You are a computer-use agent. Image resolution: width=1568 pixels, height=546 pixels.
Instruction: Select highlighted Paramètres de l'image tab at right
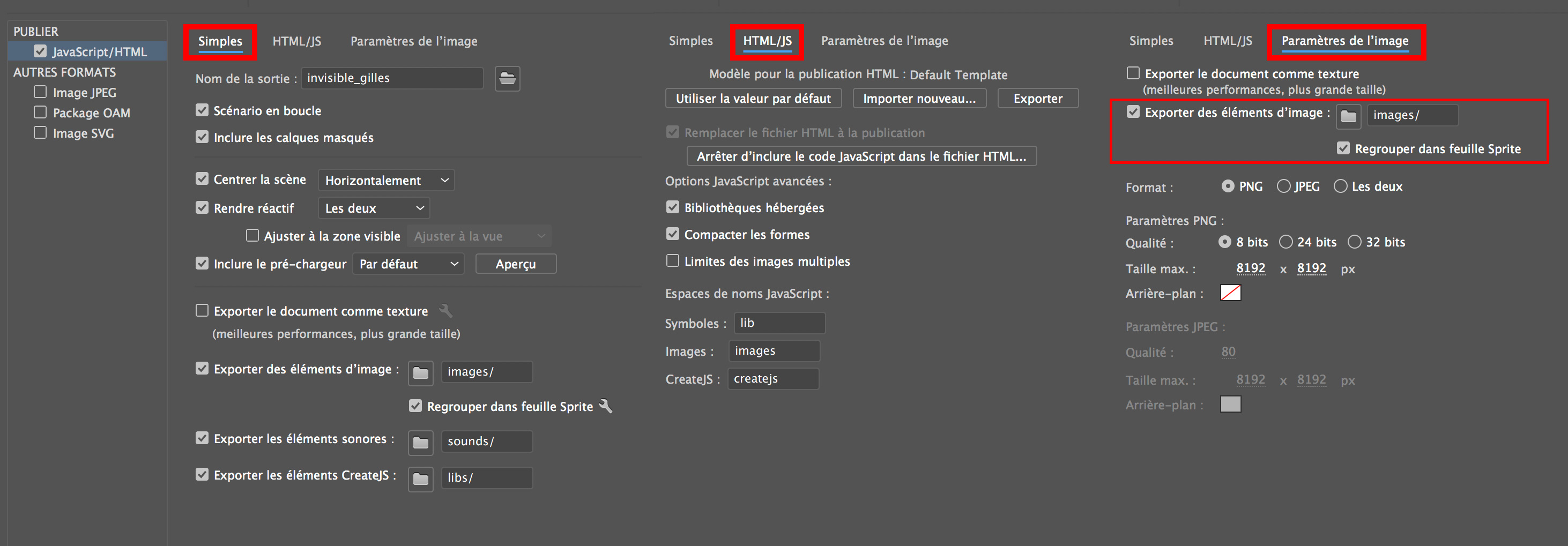(x=1345, y=41)
